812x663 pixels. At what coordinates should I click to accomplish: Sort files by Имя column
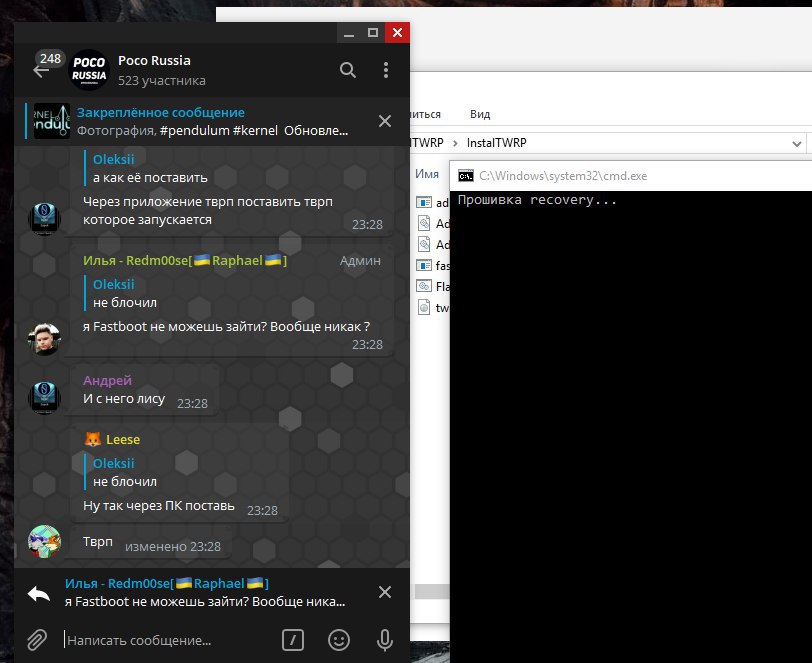(427, 174)
